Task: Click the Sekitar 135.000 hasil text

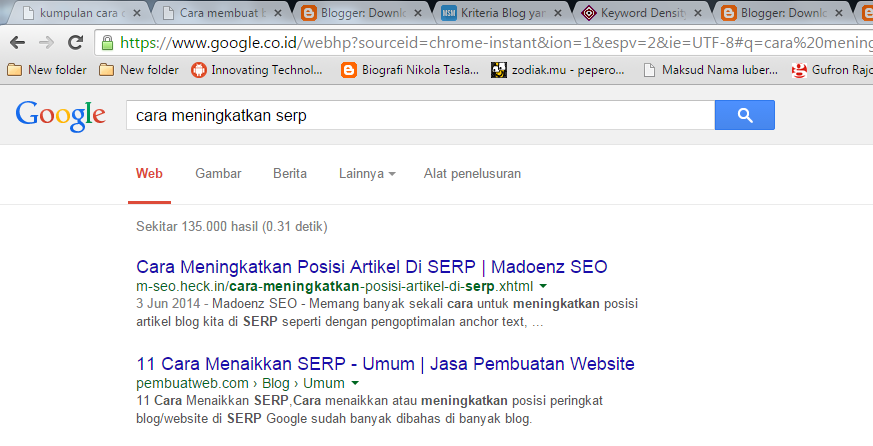Action: [232, 227]
